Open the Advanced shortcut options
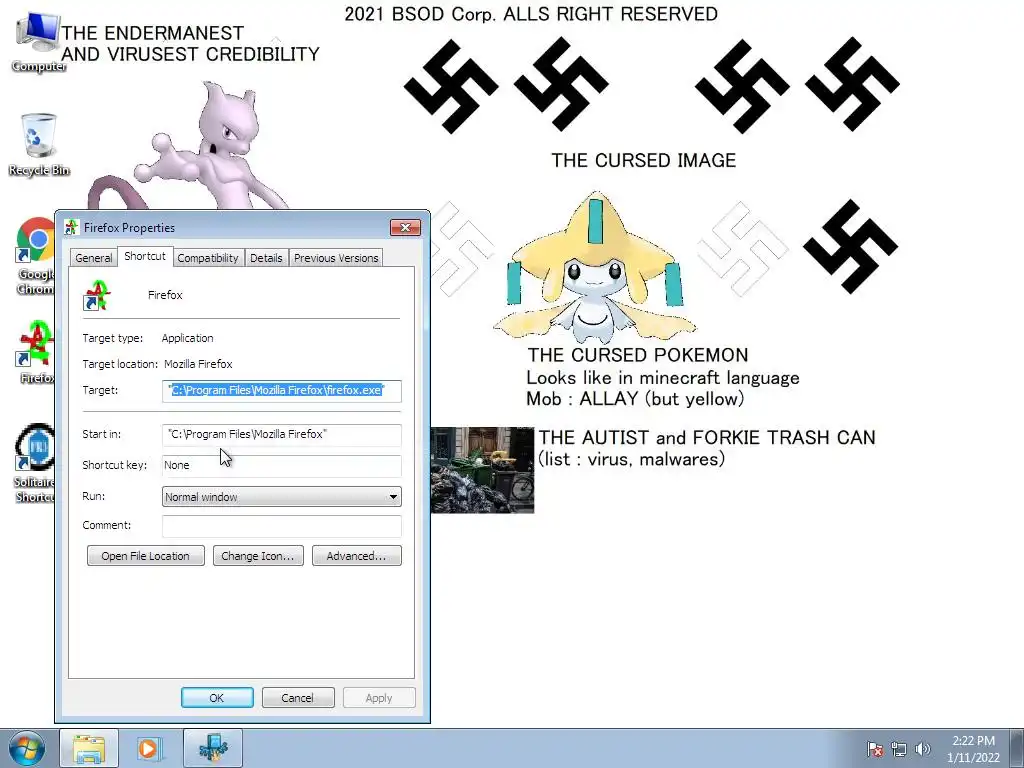 coord(357,556)
